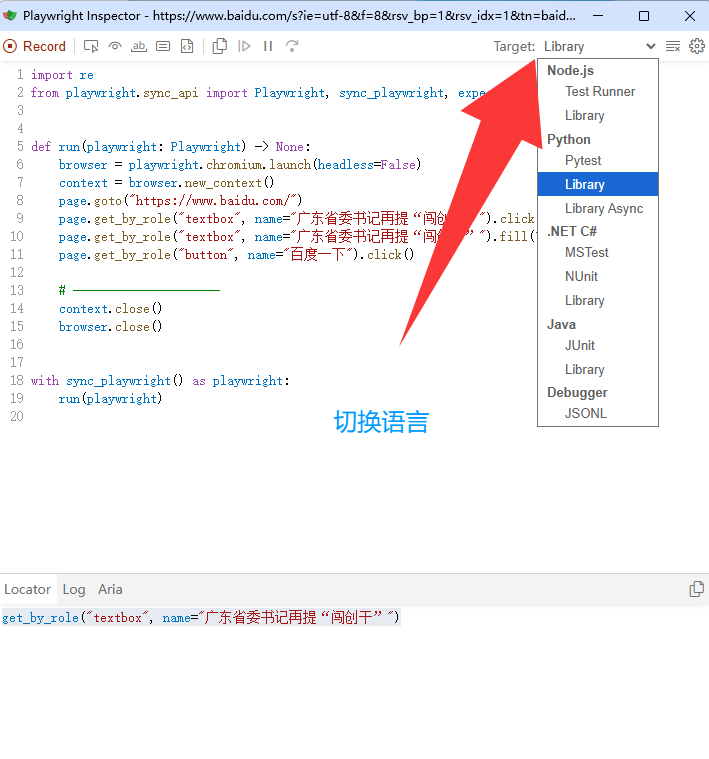Viewport: 709px width, 759px height.
Task: Minimize the Playwright Inspector window
Action: (598, 16)
